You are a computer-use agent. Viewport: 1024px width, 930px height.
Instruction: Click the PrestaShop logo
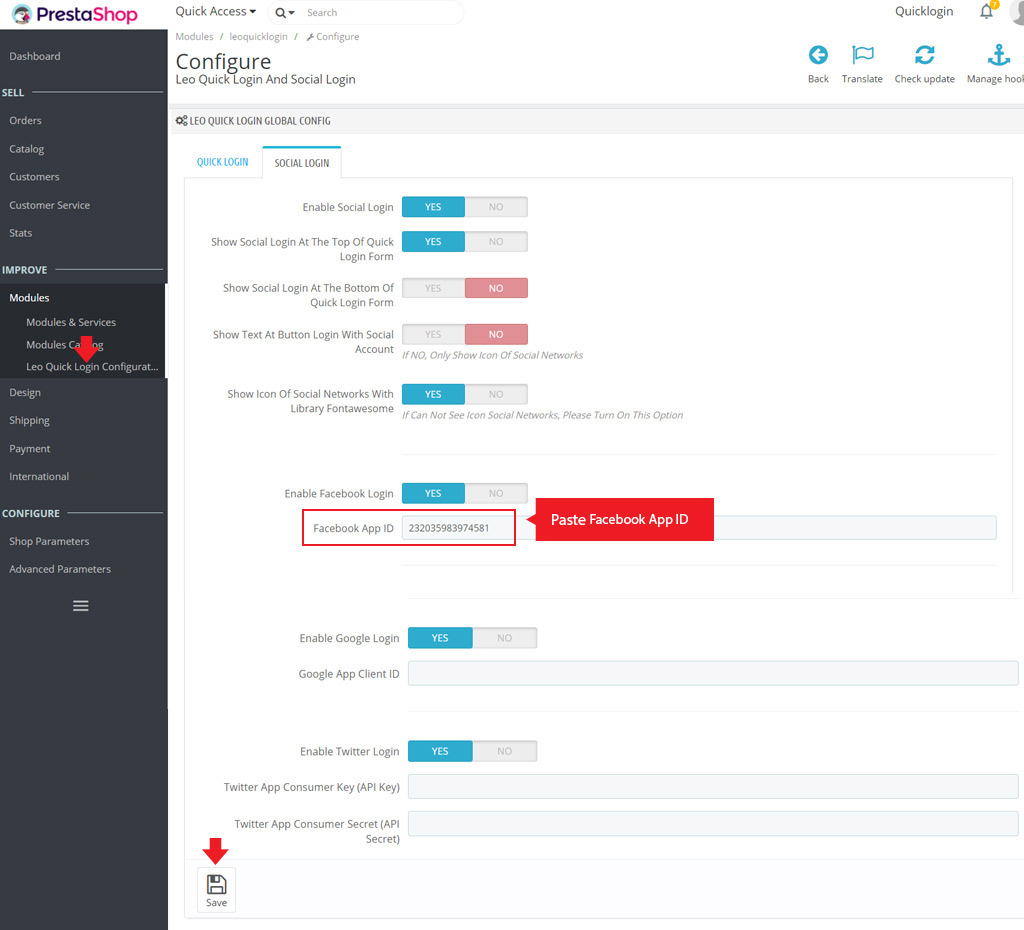[x=75, y=14]
